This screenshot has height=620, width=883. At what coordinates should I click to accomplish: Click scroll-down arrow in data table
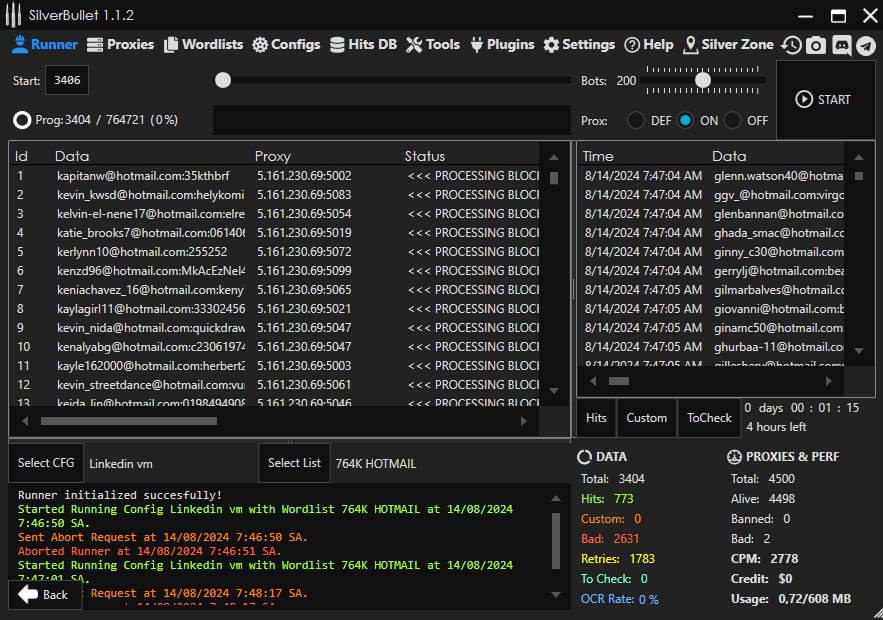tap(554, 390)
